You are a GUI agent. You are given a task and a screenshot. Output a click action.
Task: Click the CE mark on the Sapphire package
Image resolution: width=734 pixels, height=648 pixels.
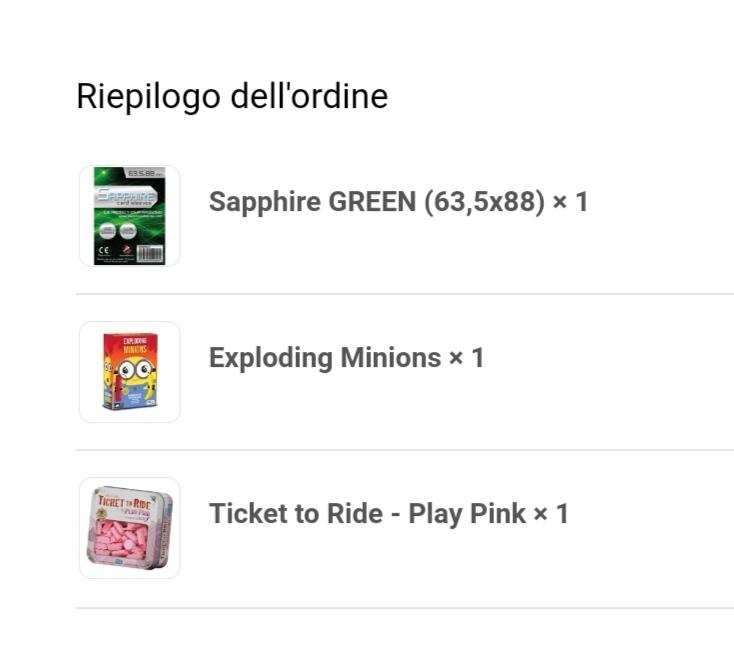tap(104, 252)
